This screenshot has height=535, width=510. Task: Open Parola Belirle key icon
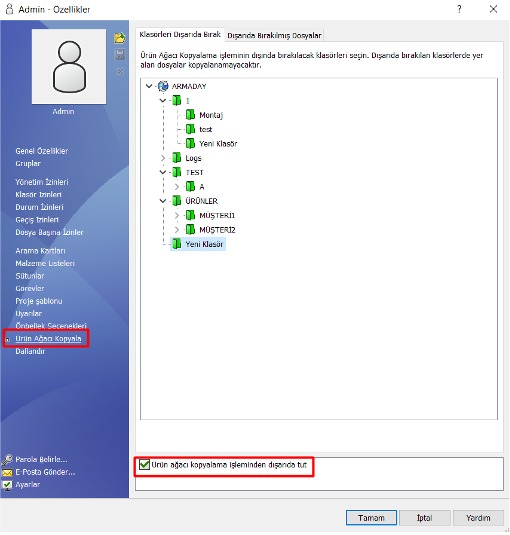coord(7,460)
